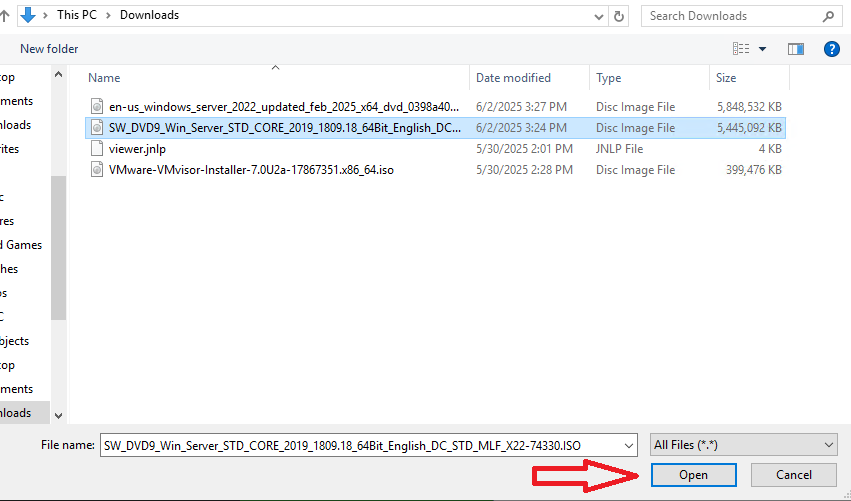Toggle the preview pane icon

point(796,49)
